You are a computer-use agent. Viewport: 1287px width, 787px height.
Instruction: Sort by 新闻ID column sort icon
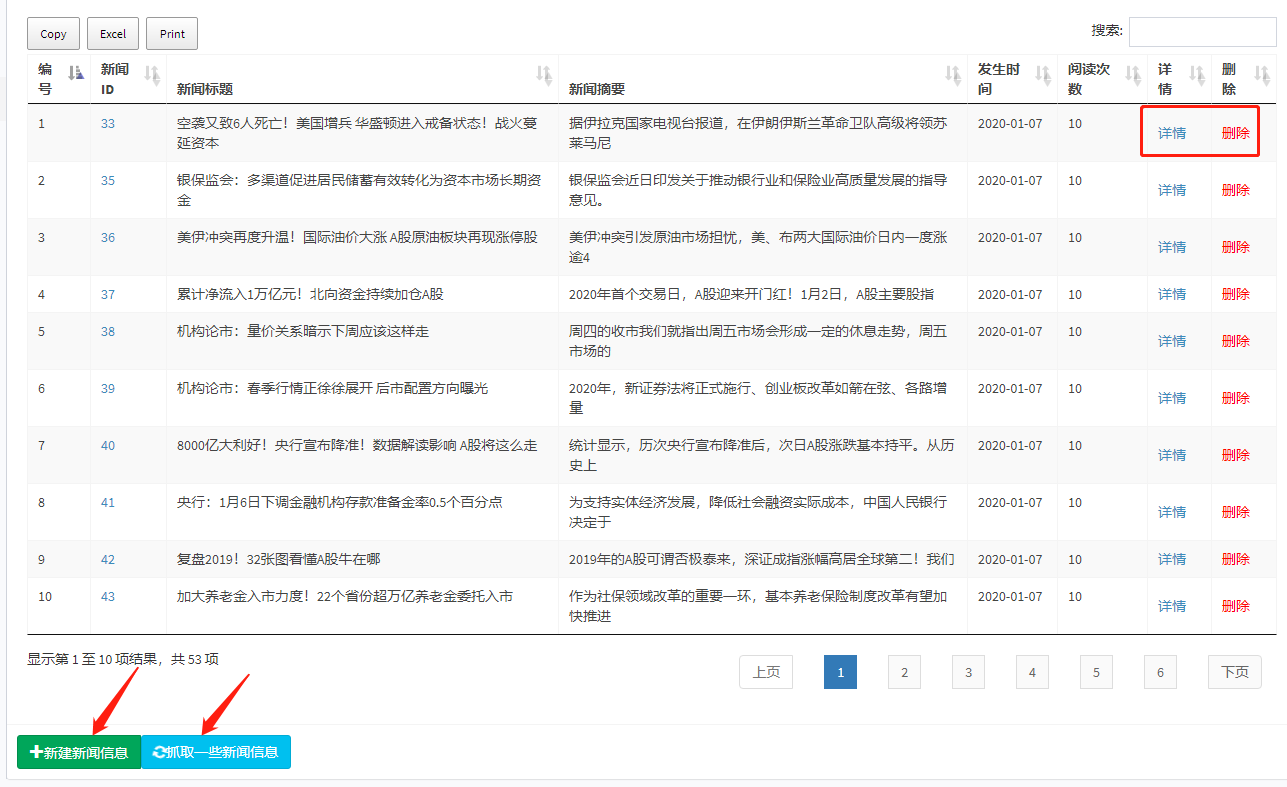click(152, 73)
